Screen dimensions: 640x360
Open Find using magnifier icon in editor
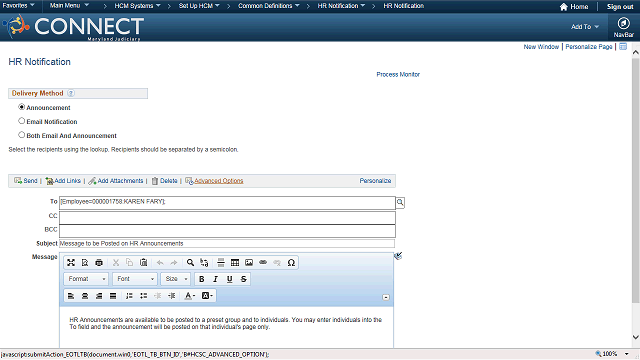tap(190, 262)
